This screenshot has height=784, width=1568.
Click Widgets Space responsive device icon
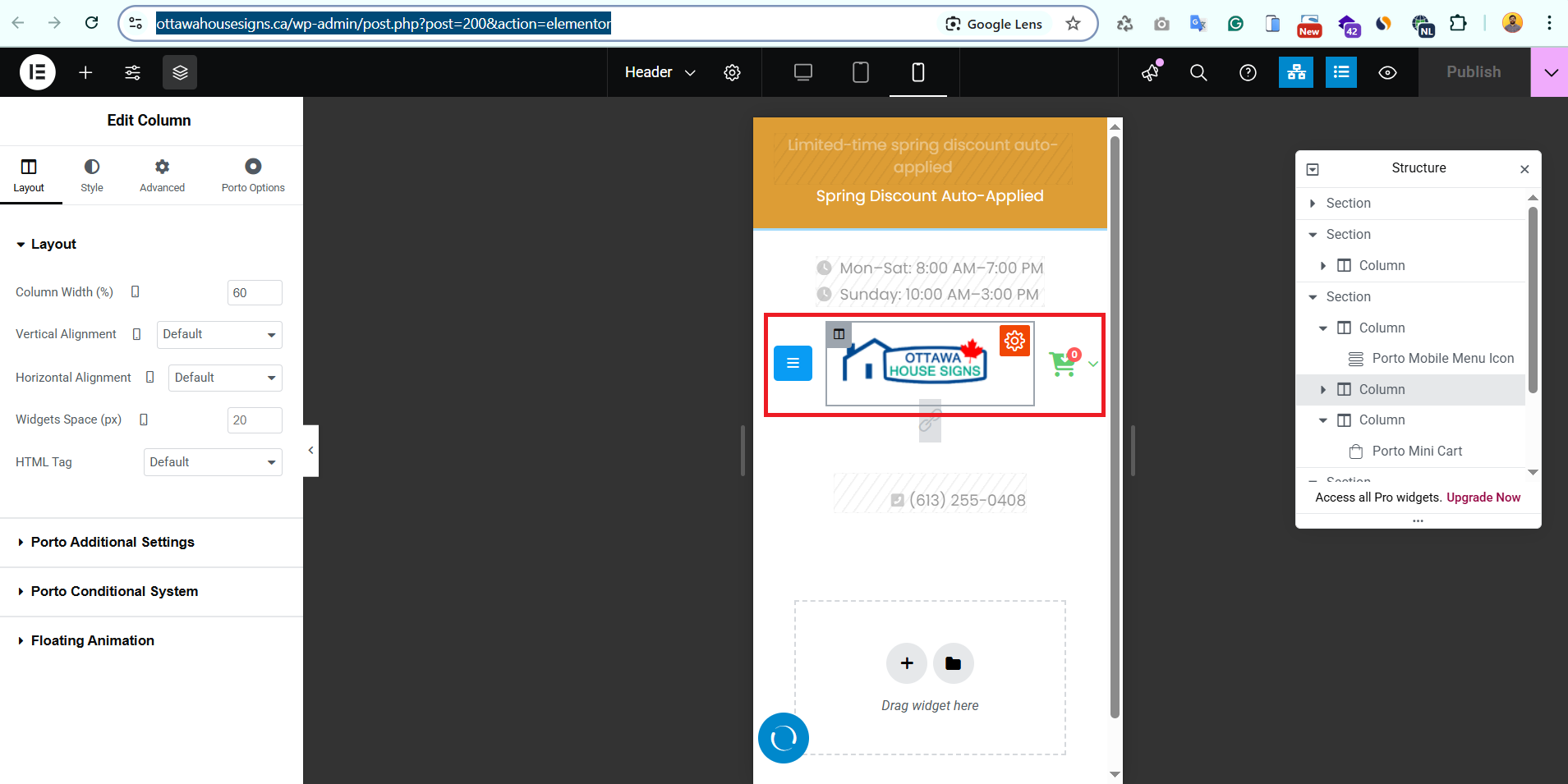point(144,420)
